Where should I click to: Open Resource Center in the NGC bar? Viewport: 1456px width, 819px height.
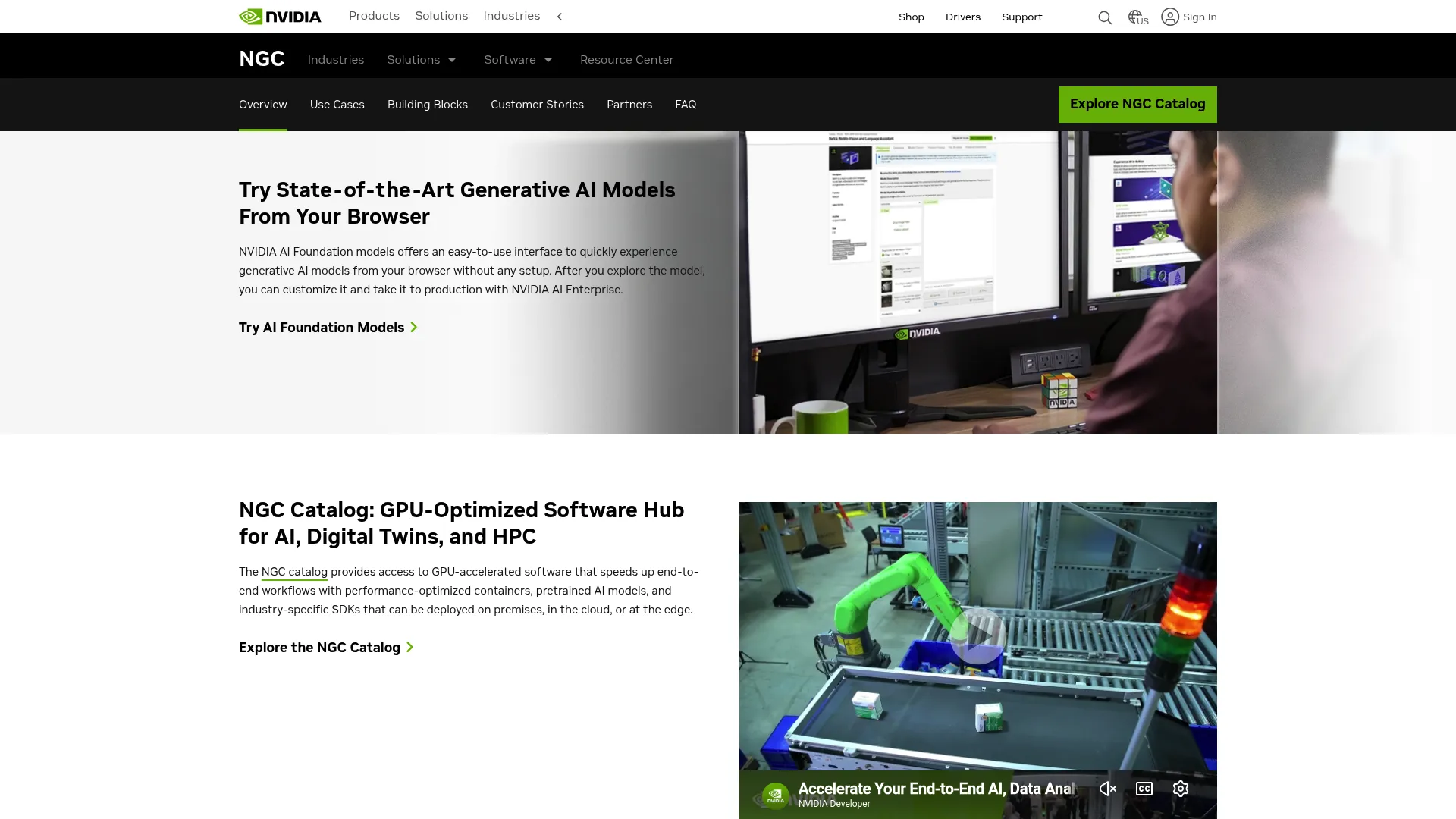[626, 60]
